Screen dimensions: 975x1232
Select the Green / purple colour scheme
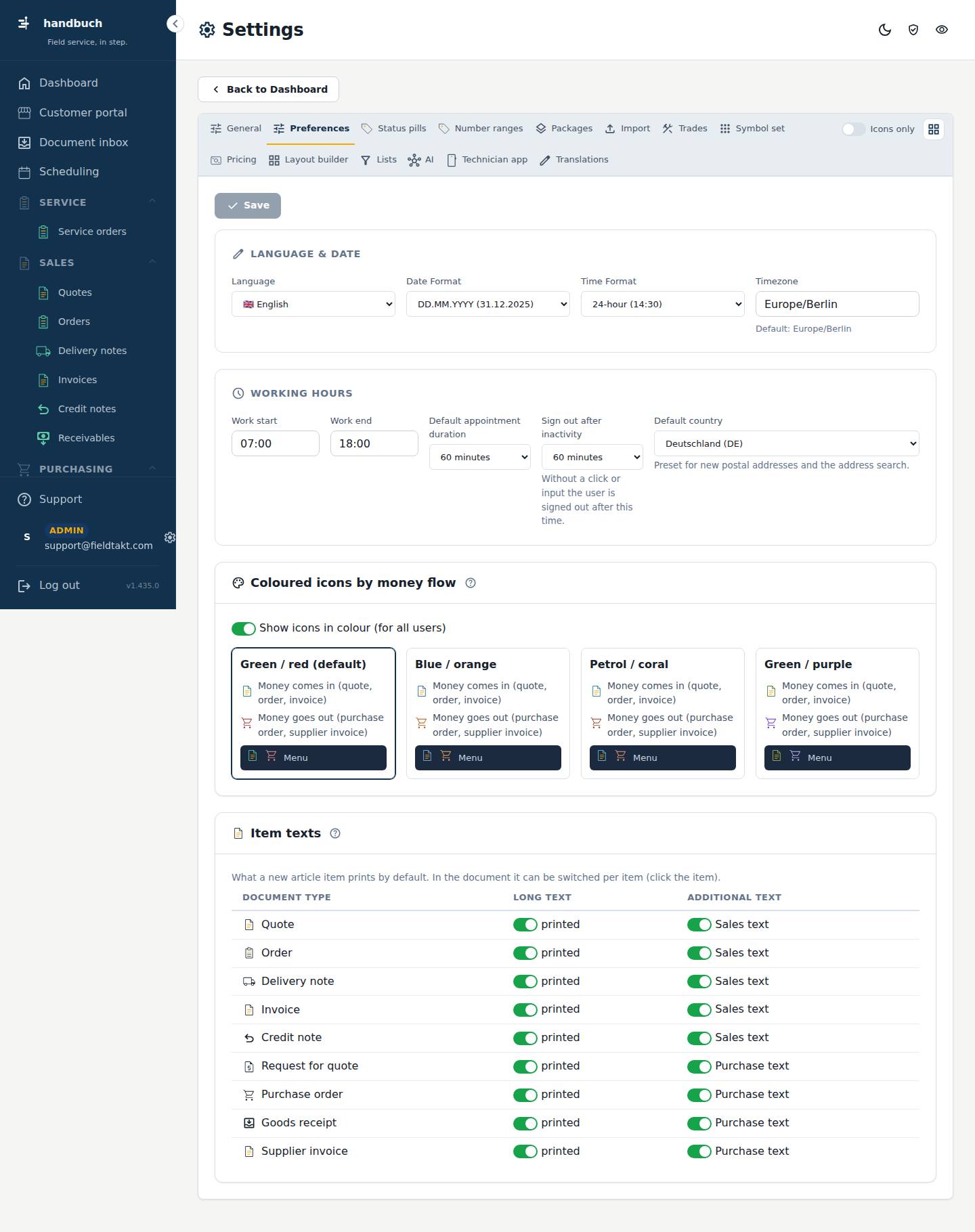(838, 713)
